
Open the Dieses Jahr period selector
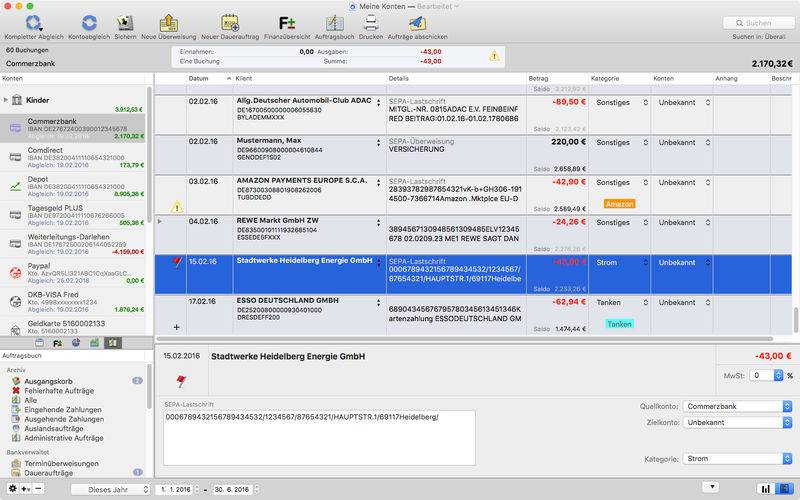click(x=111, y=489)
